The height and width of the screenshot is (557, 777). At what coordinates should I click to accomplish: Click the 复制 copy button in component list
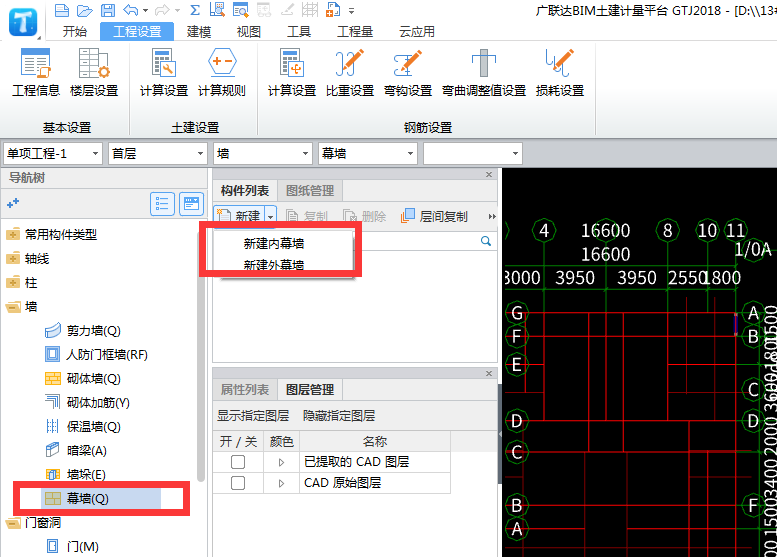point(307,216)
